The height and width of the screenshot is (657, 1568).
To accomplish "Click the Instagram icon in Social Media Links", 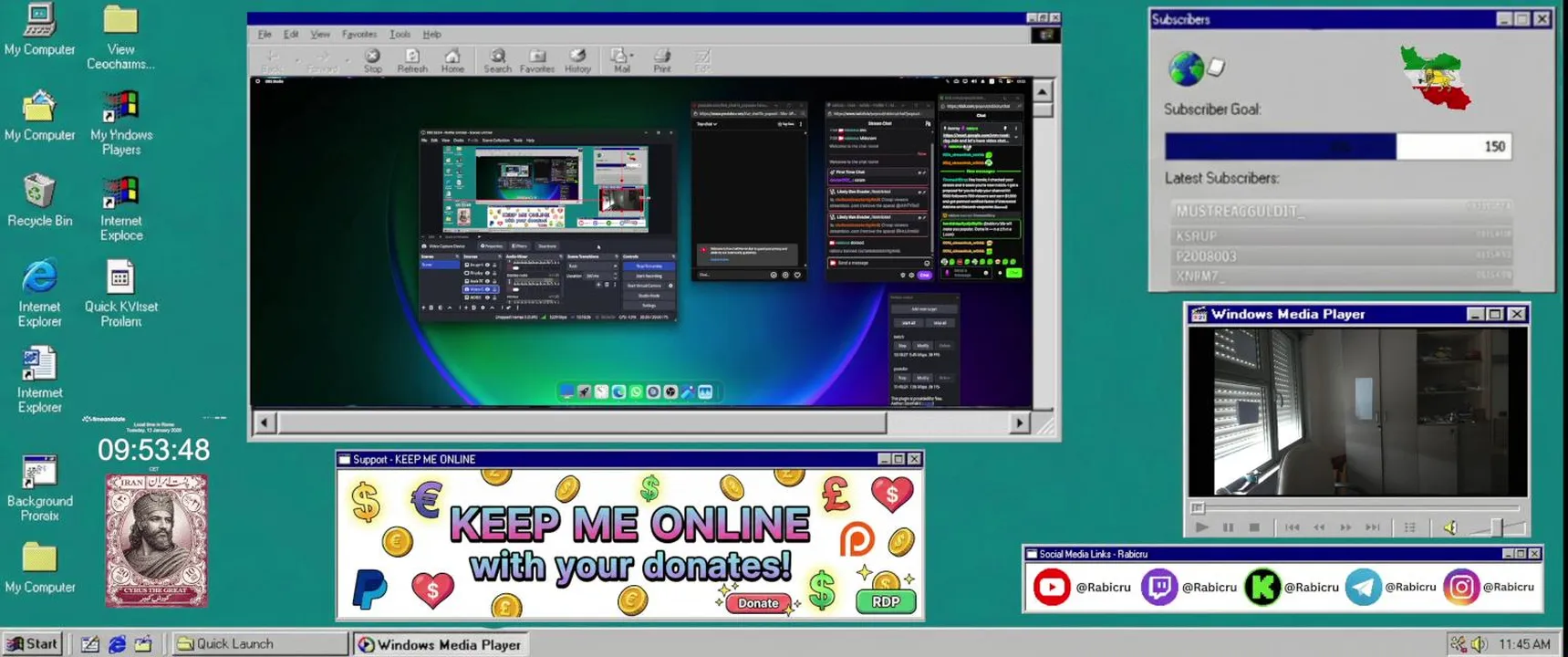I will tap(1460, 587).
